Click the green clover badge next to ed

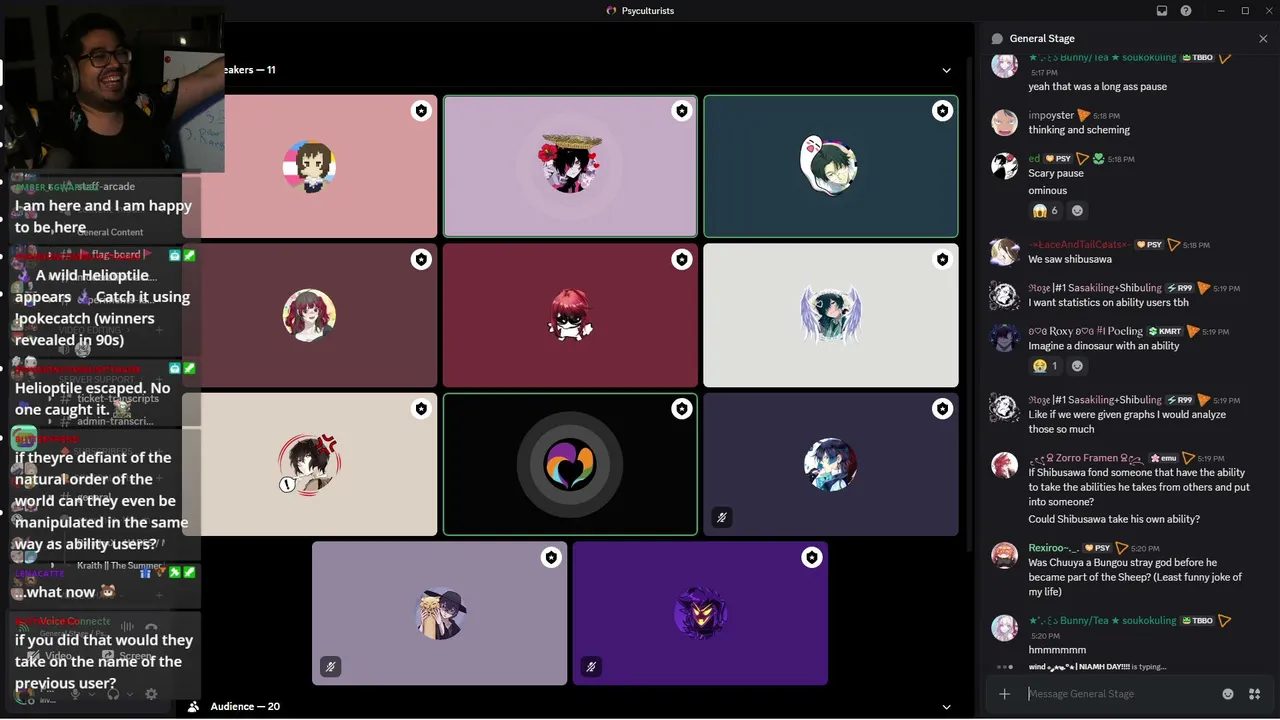point(1098,159)
